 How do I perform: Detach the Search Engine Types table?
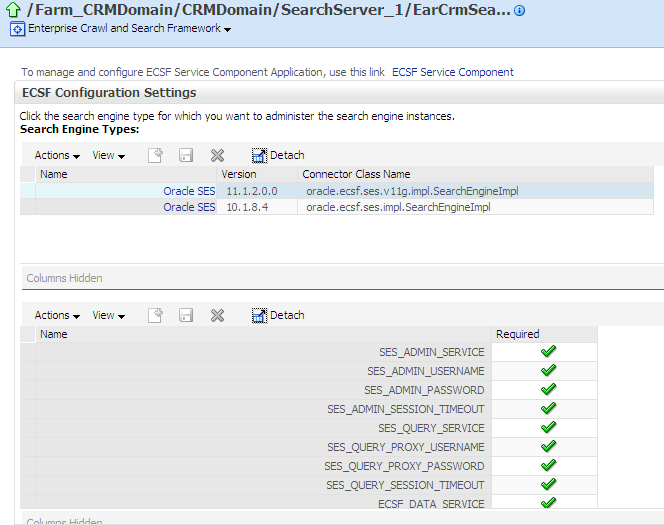[x=278, y=155]
